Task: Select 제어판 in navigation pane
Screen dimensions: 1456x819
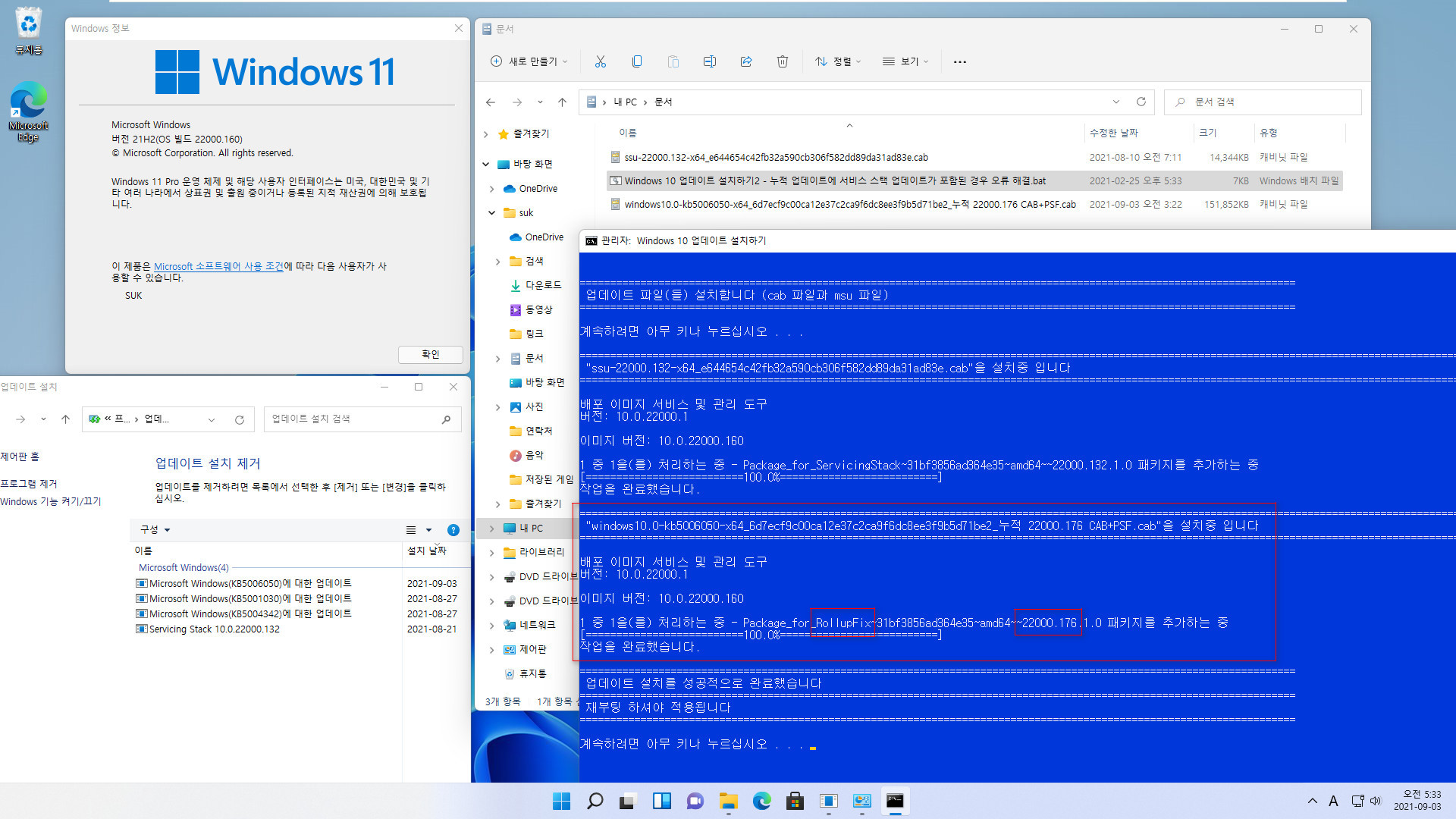Action: (525, 649)
